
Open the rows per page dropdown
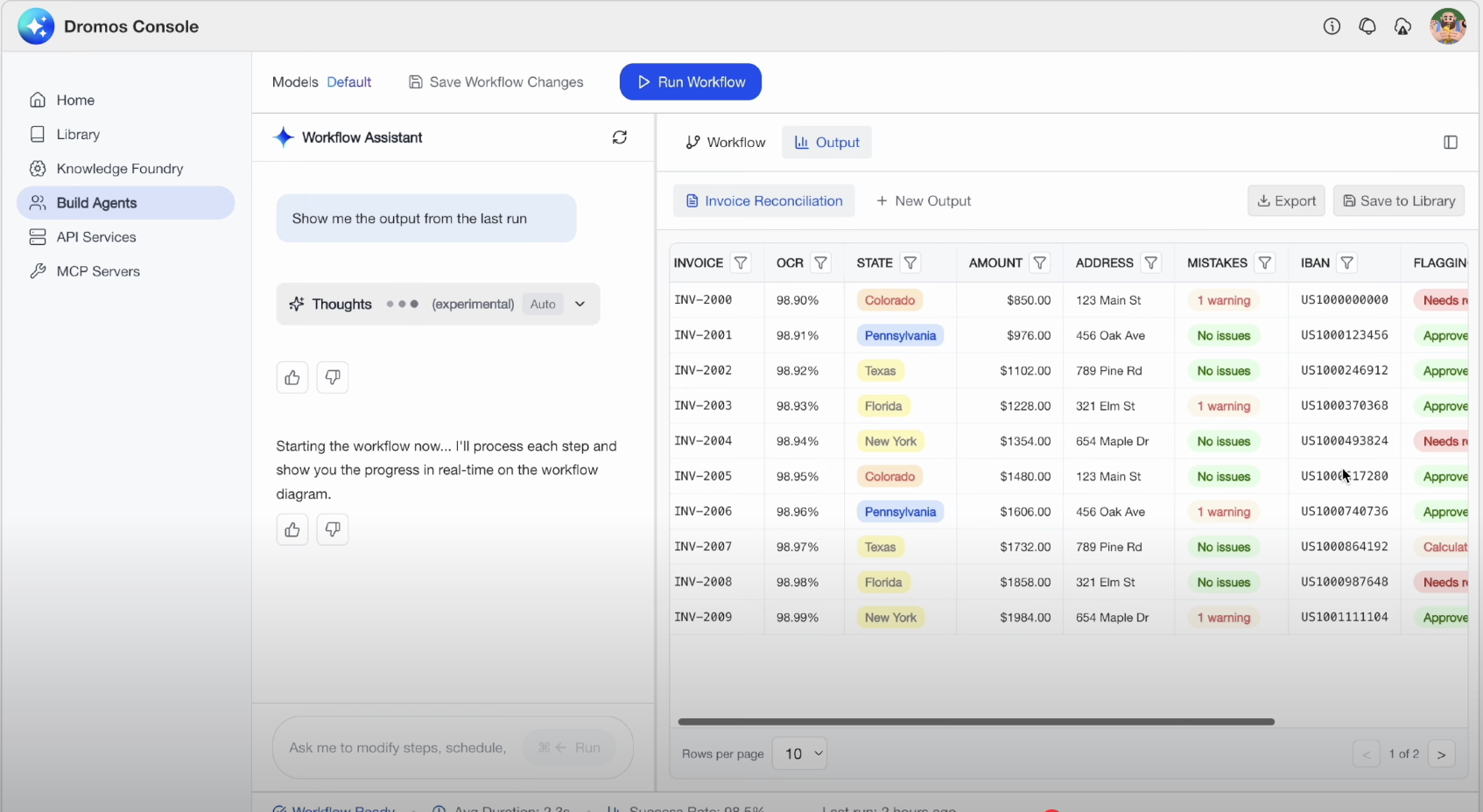pos(799,753)
